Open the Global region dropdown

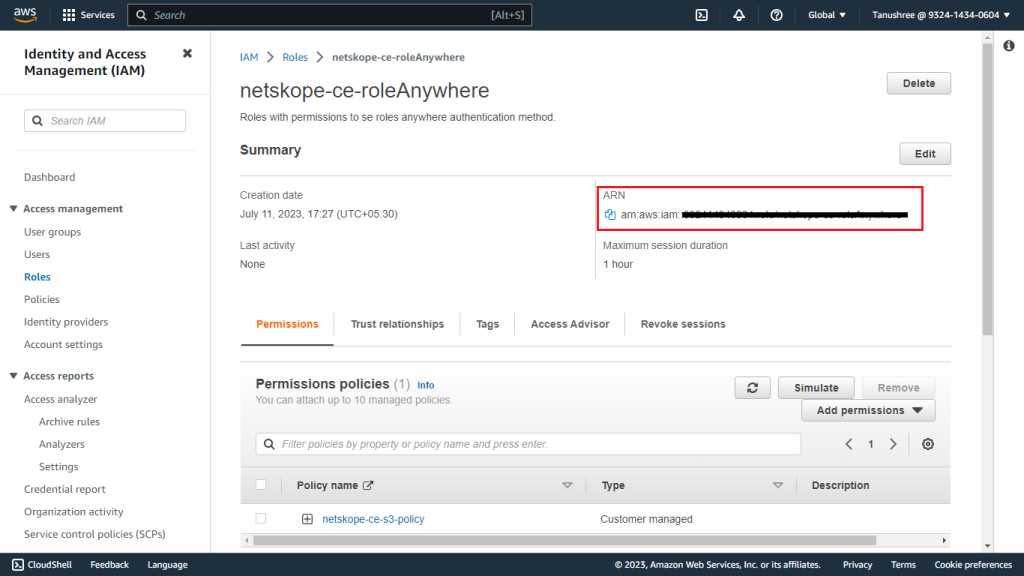(827, 15)
